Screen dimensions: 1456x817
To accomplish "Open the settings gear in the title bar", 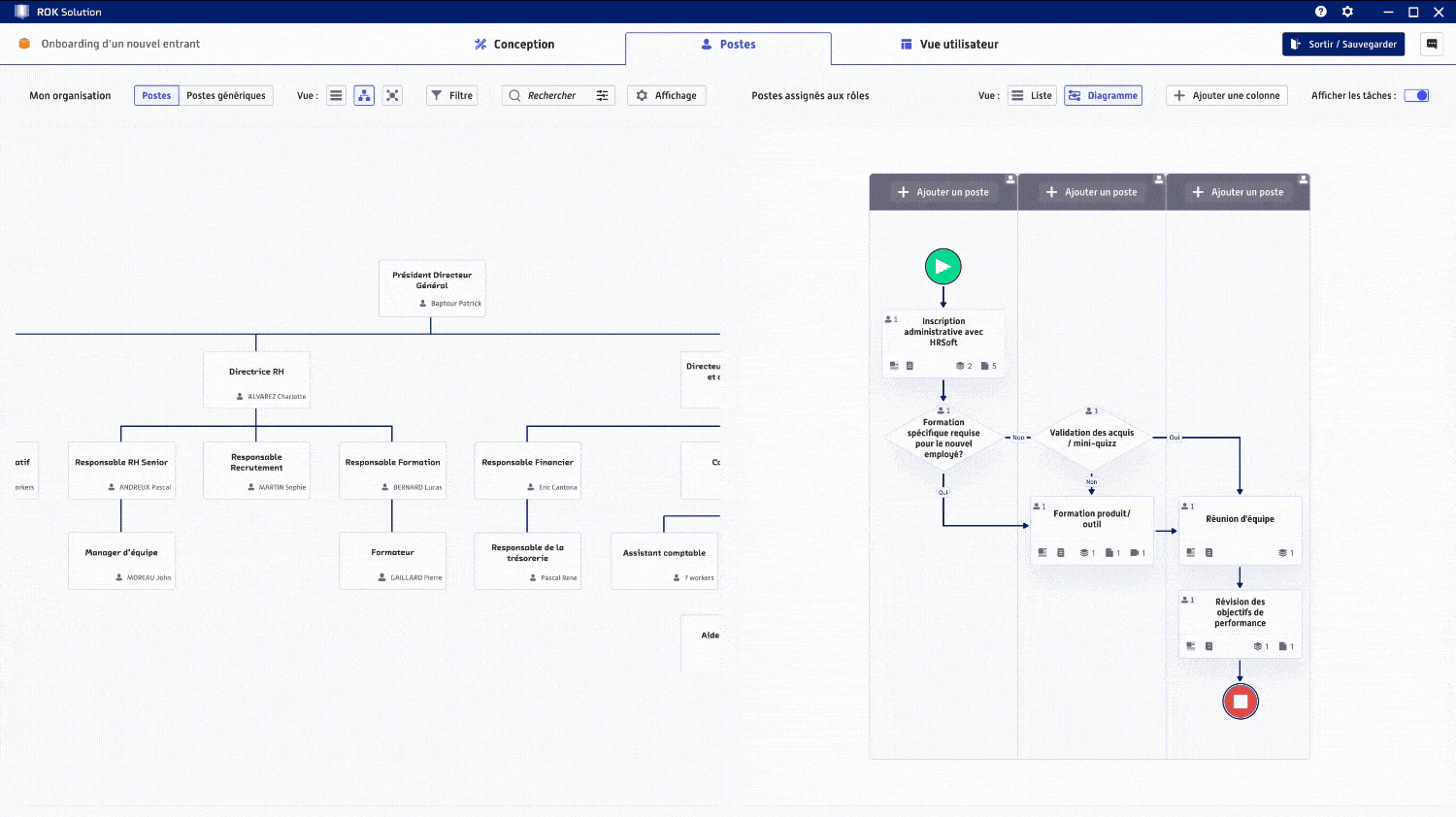I will (1347, 12).
